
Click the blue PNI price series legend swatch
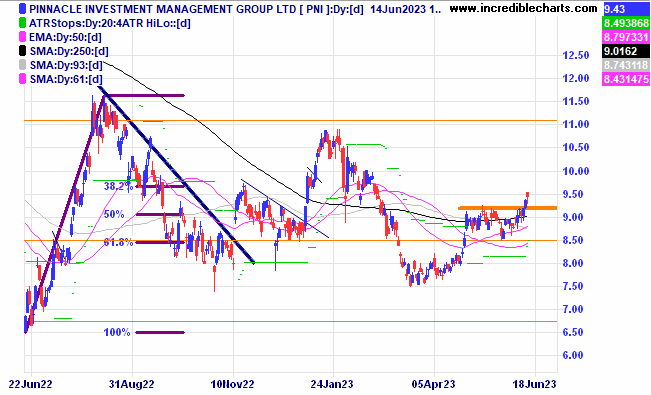click(x=22, y=9)
